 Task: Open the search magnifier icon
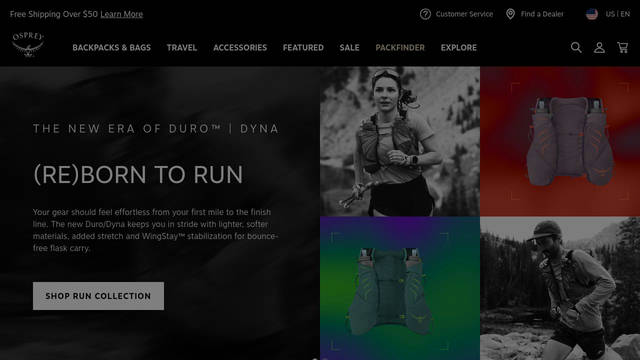click(576, 47)
